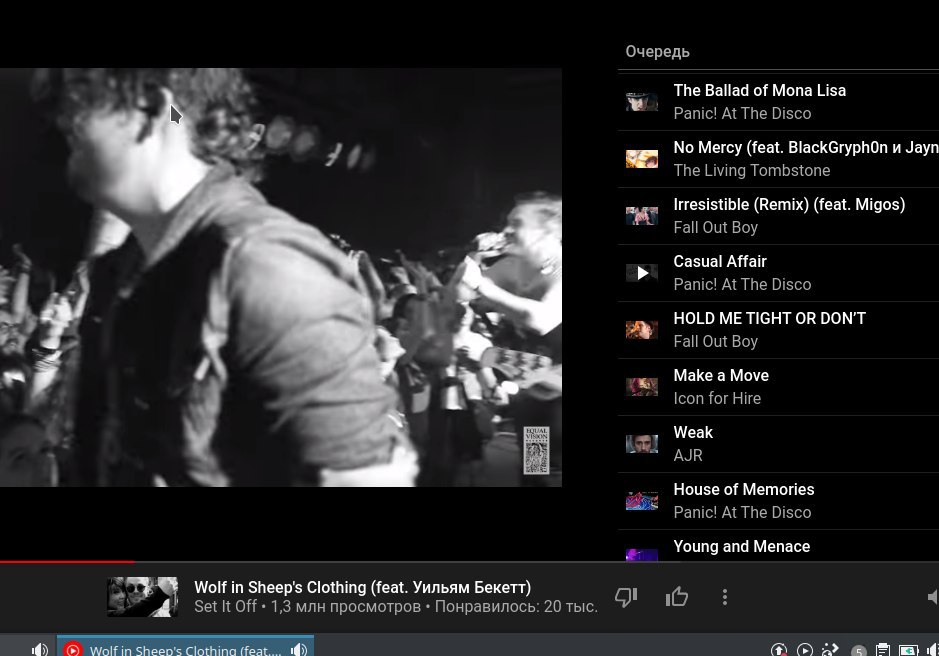Open the network connection tray icon

pyautogui.click(x=830, y=650)
